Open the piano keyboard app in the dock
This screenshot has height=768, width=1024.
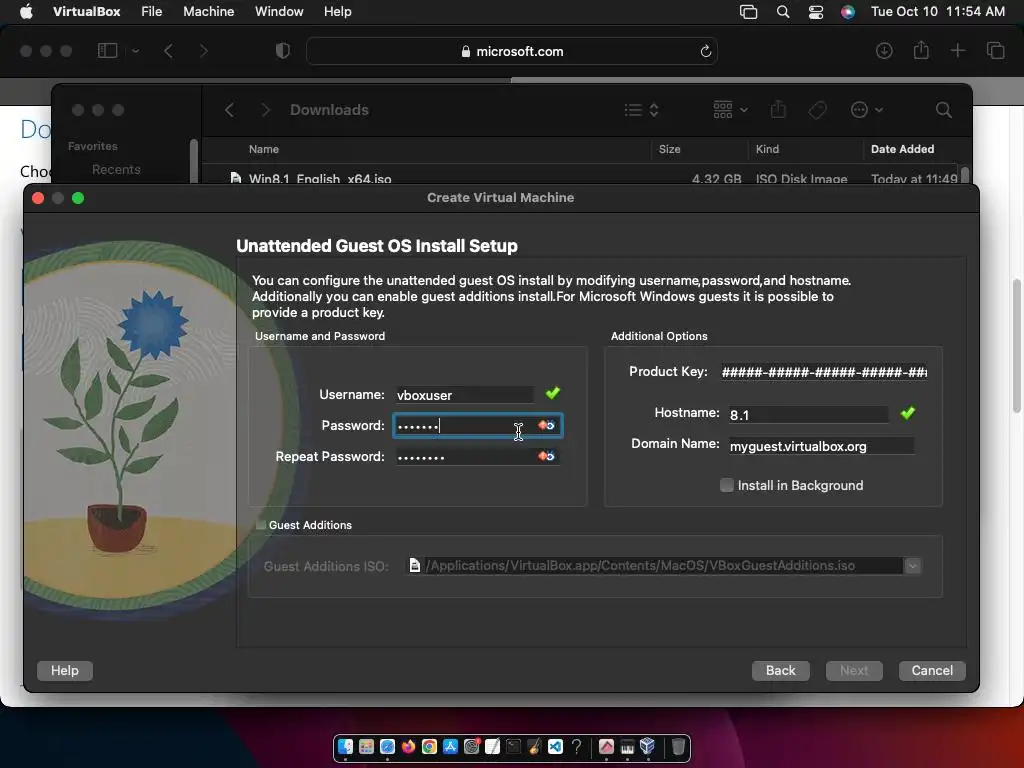(x=627, y=746)
